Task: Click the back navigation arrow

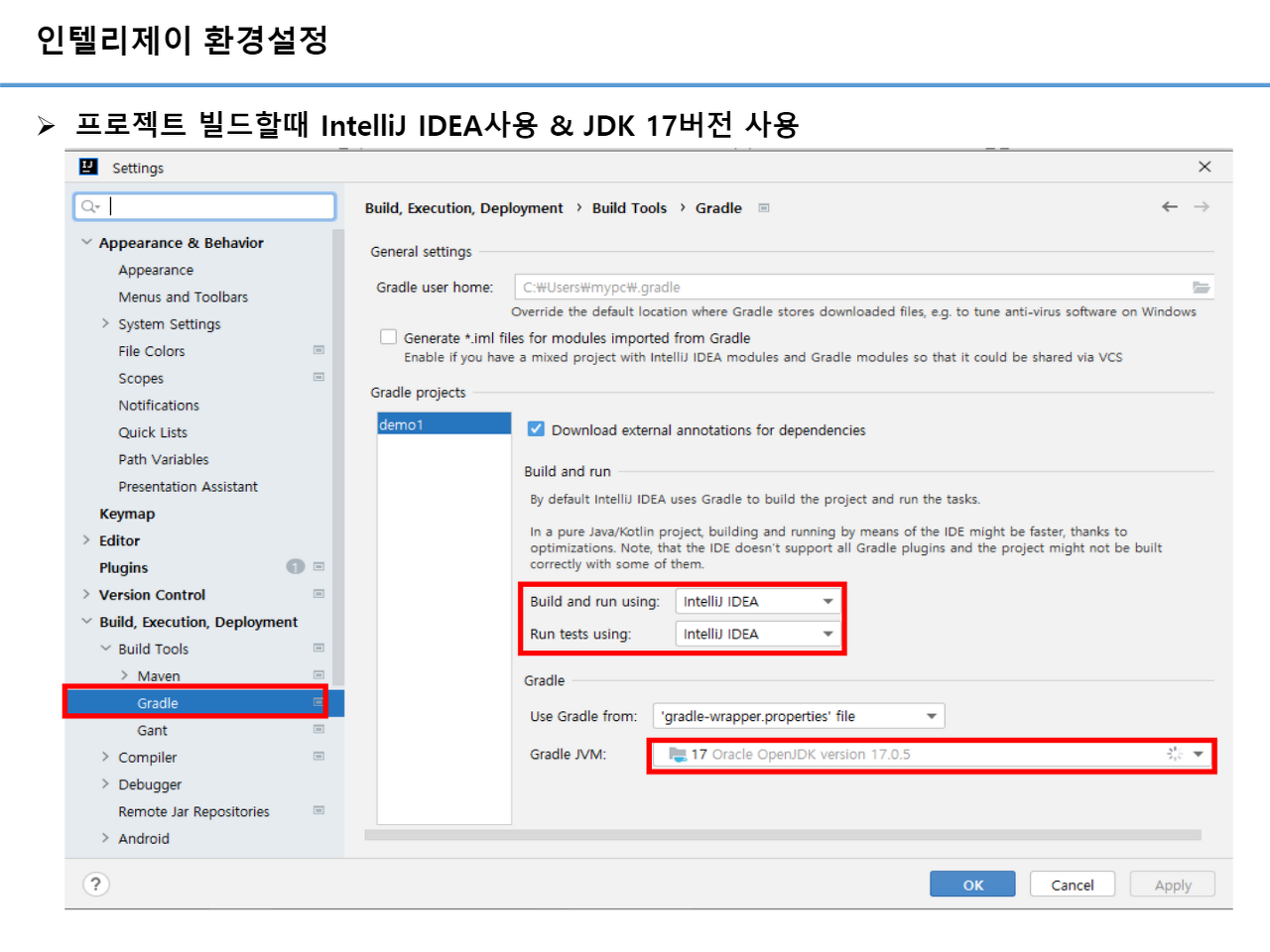Action: [1170, 206]
